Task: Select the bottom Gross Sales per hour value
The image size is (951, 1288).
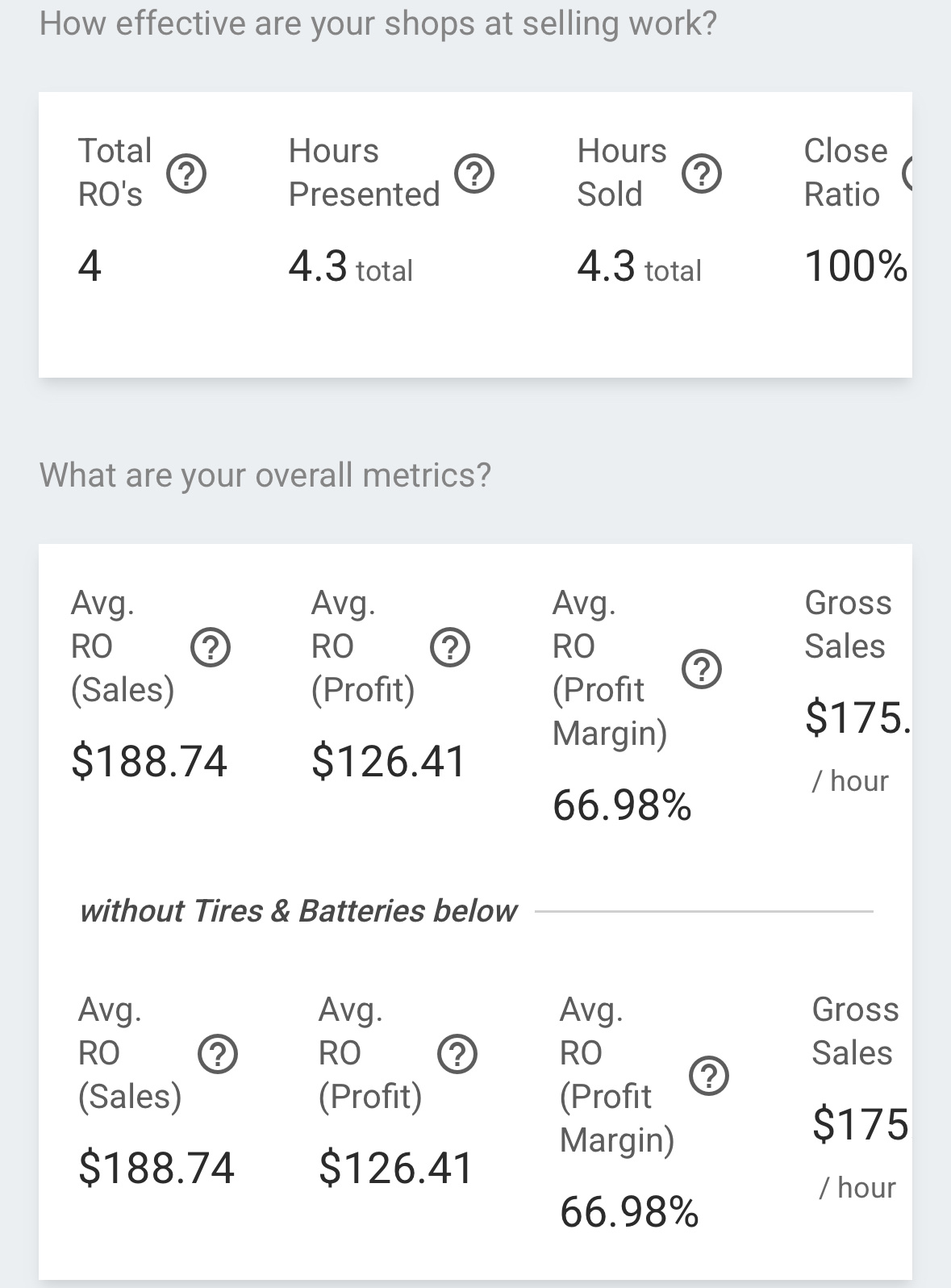Action: [860, 1124]
